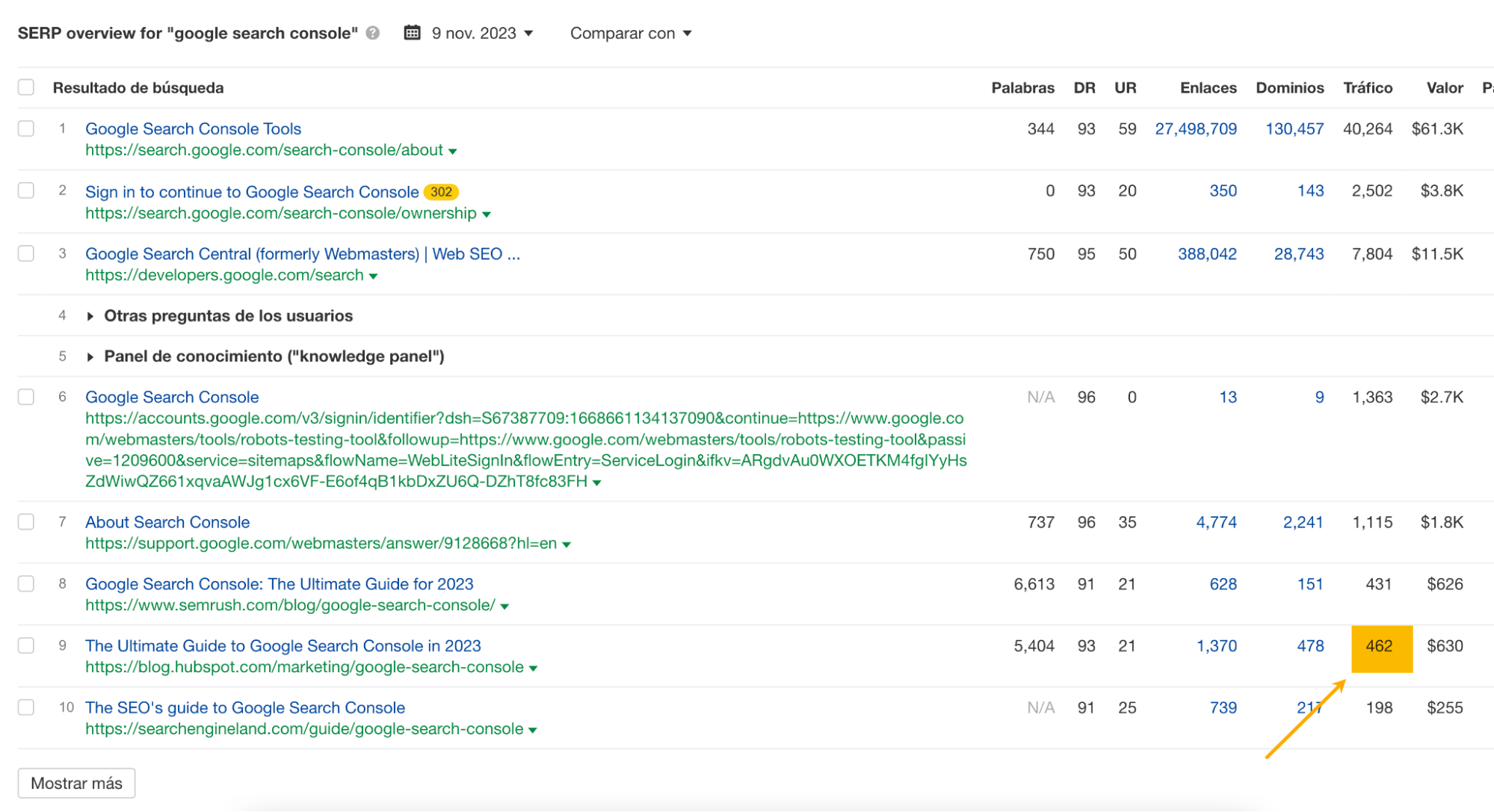Toggle the select-all checkbox in the header
Image resolution: width=1494 pixels, height=812 pixels.
point(25,87)
